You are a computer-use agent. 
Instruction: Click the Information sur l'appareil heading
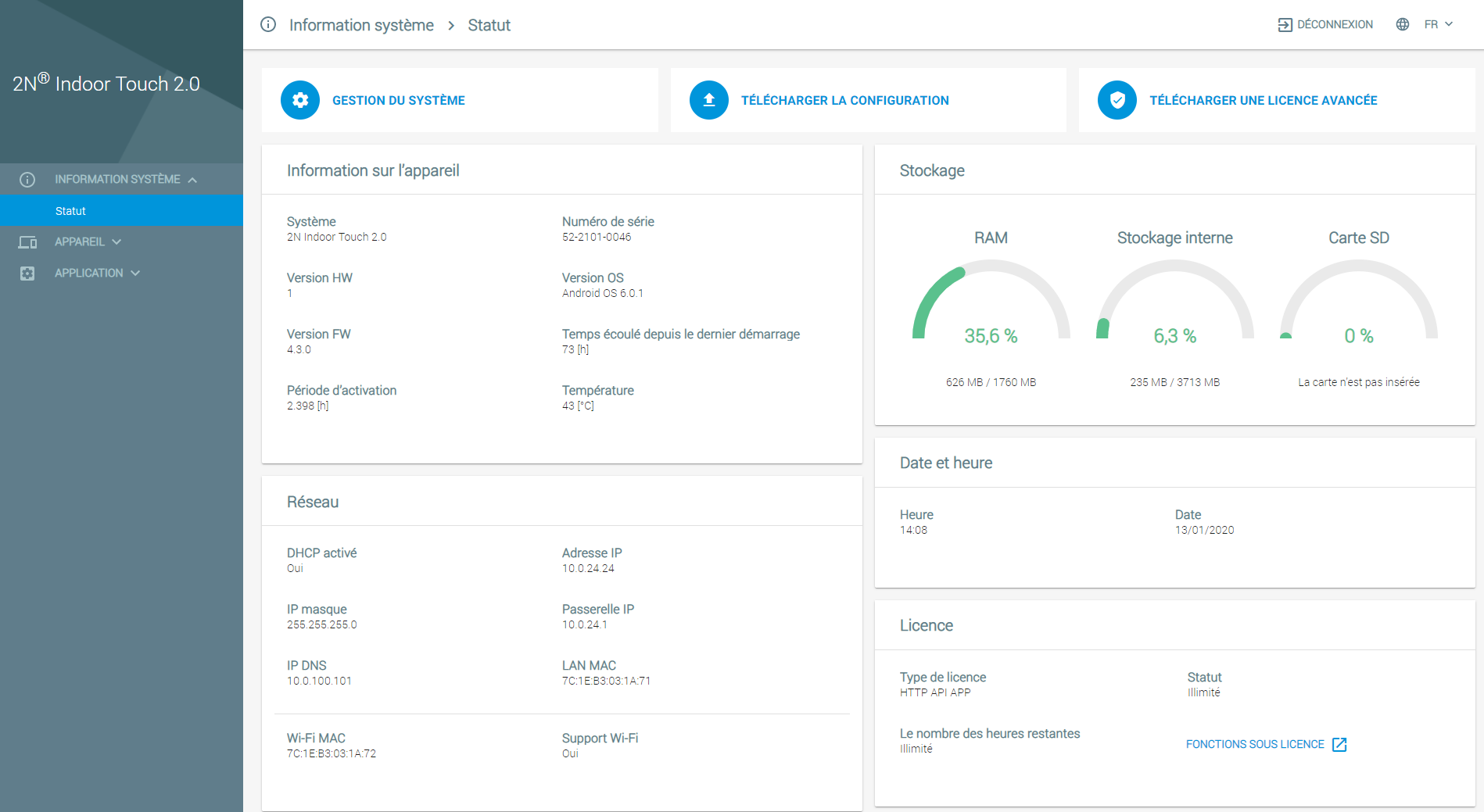coord(373,170)
